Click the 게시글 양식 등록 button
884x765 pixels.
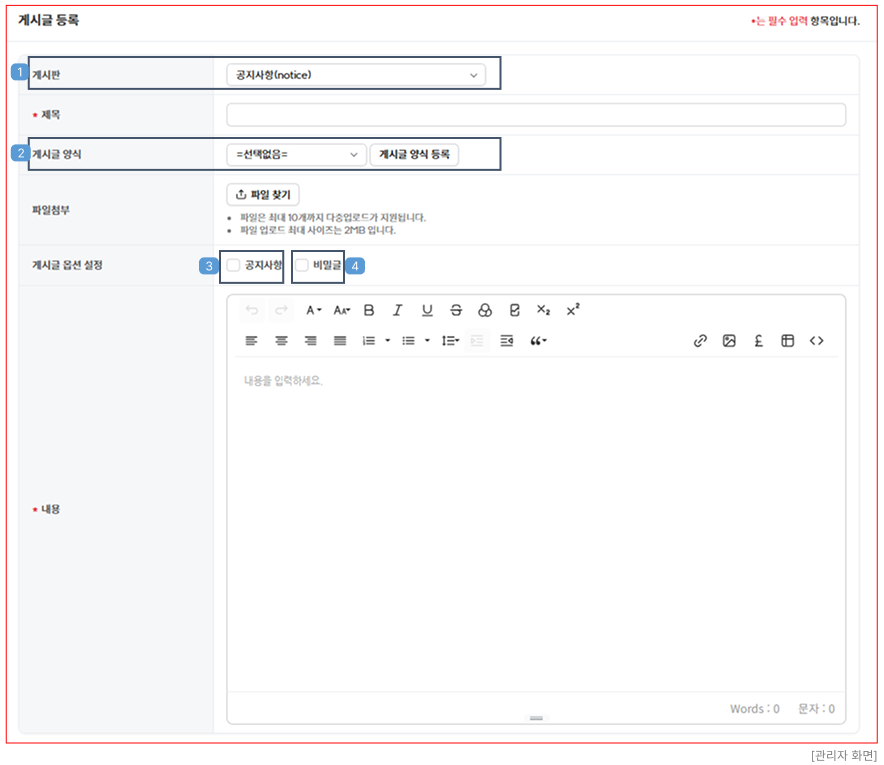pos(414,155)
